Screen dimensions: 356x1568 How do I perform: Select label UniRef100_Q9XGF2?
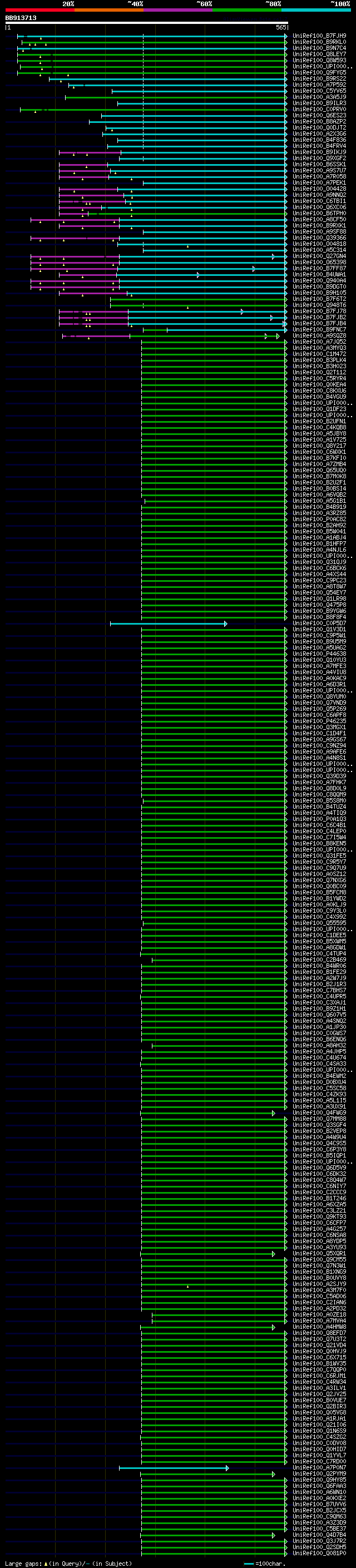pyautogui.click(x=319, y=159)
